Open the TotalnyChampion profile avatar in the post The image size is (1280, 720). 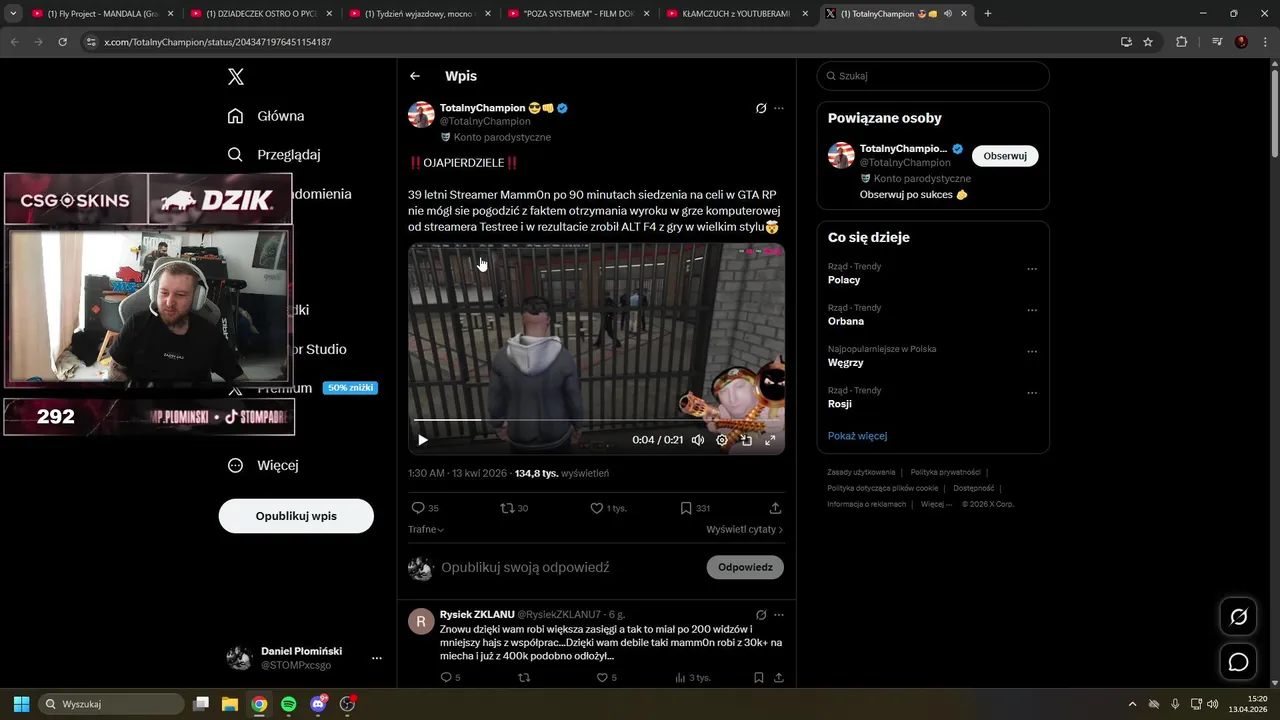421,114
